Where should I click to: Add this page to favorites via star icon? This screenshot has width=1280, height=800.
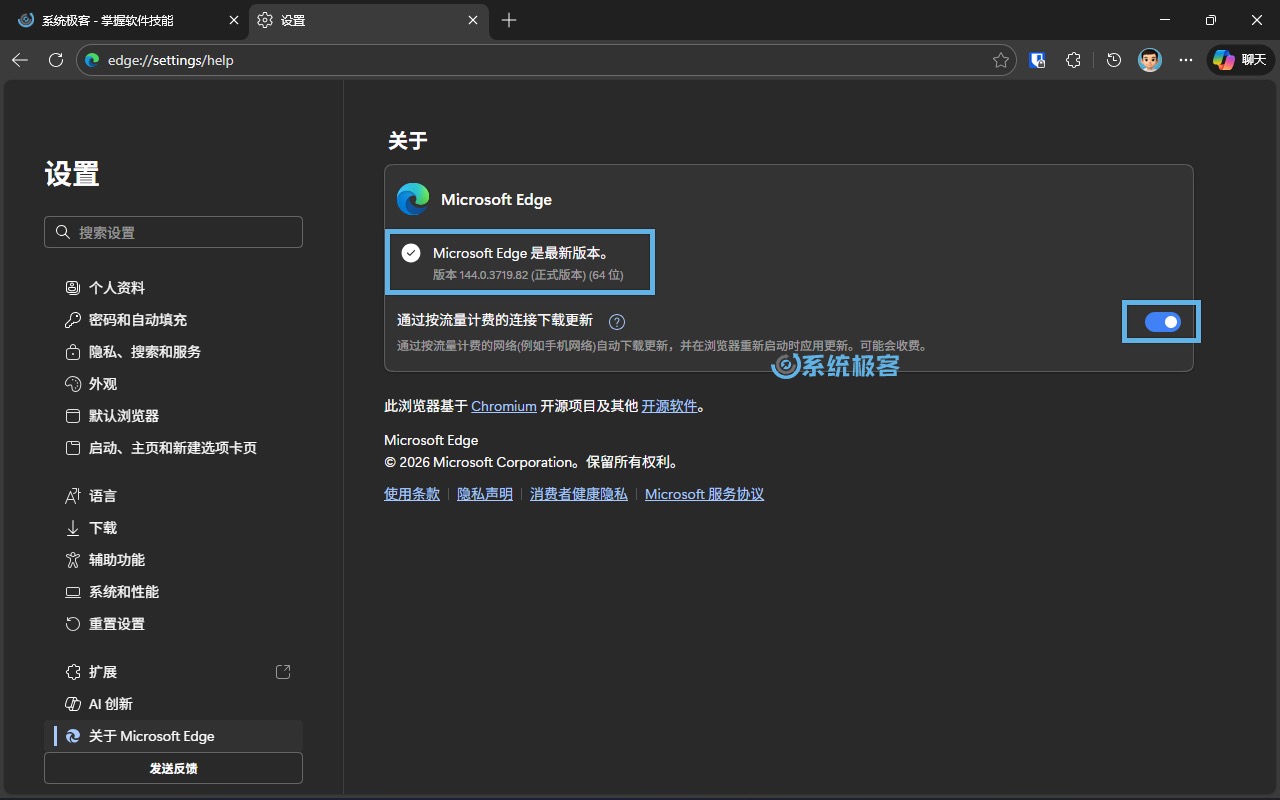click(x=999, y=60)
